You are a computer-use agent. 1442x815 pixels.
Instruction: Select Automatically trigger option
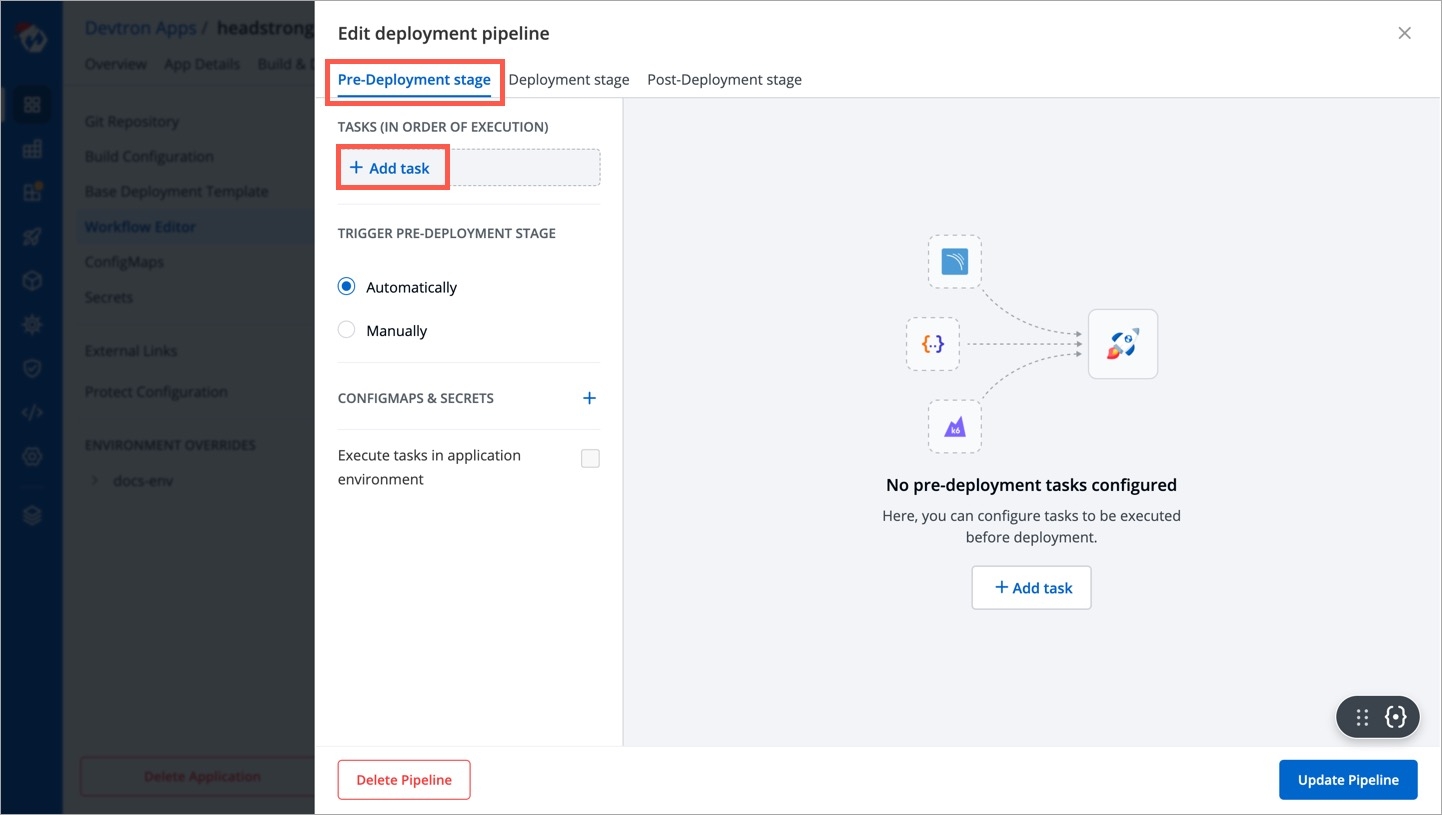pos(347,287)
